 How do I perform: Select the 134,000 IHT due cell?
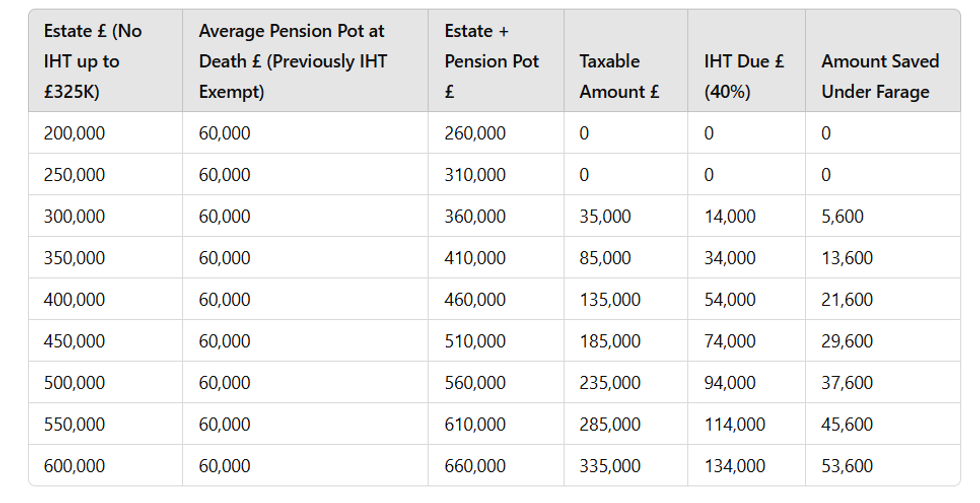[x=735, y=466]
